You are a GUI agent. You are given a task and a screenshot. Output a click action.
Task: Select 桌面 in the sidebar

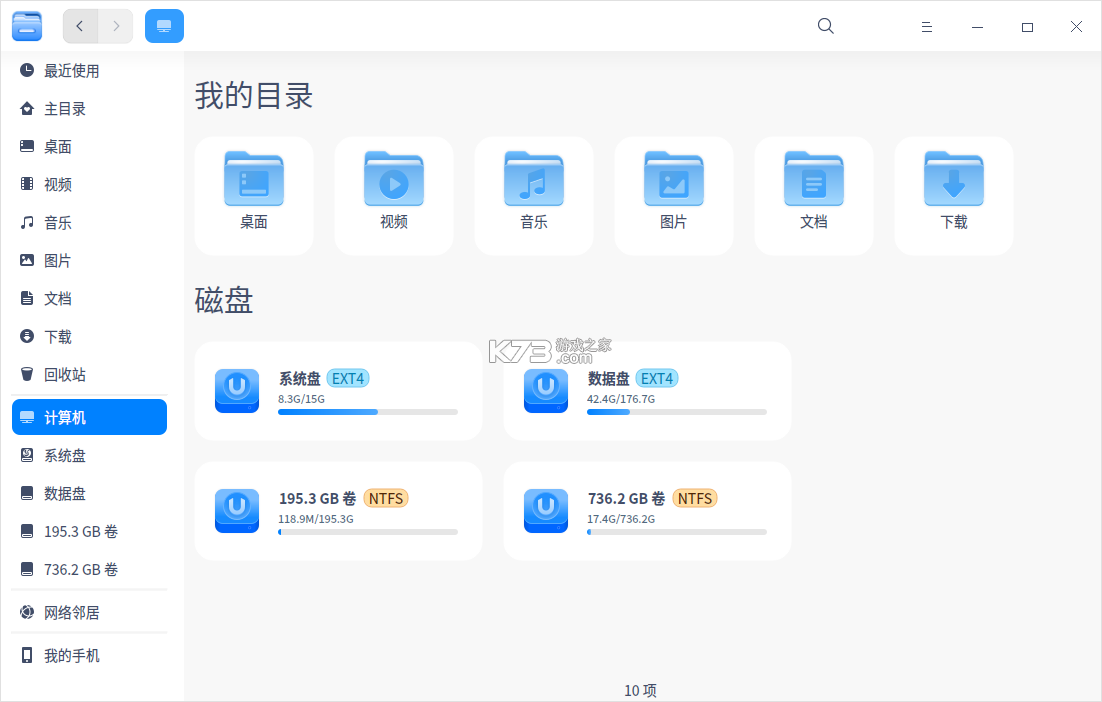pos(89,147)
